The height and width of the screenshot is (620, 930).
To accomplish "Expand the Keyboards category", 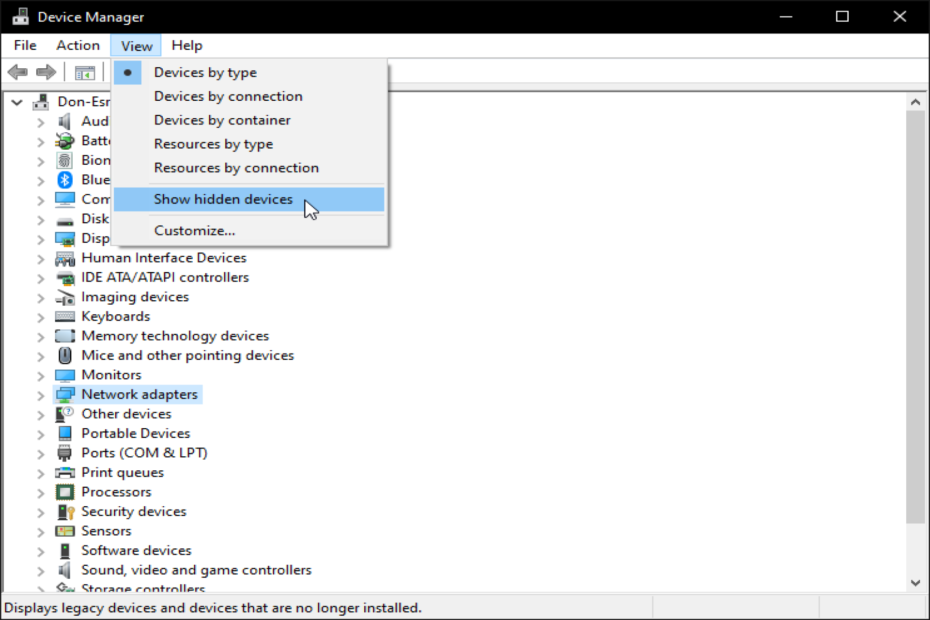I will pyautogui.click(x=40, y=318).
